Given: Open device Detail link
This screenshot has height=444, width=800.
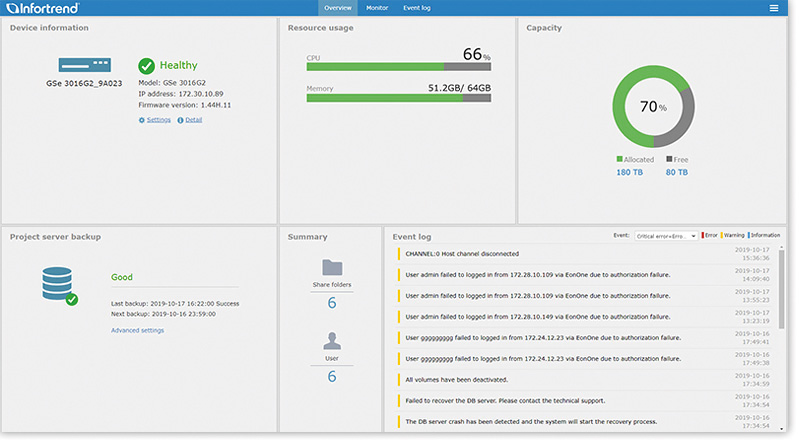Looking at the screenshot, I should tap(193, 120).
